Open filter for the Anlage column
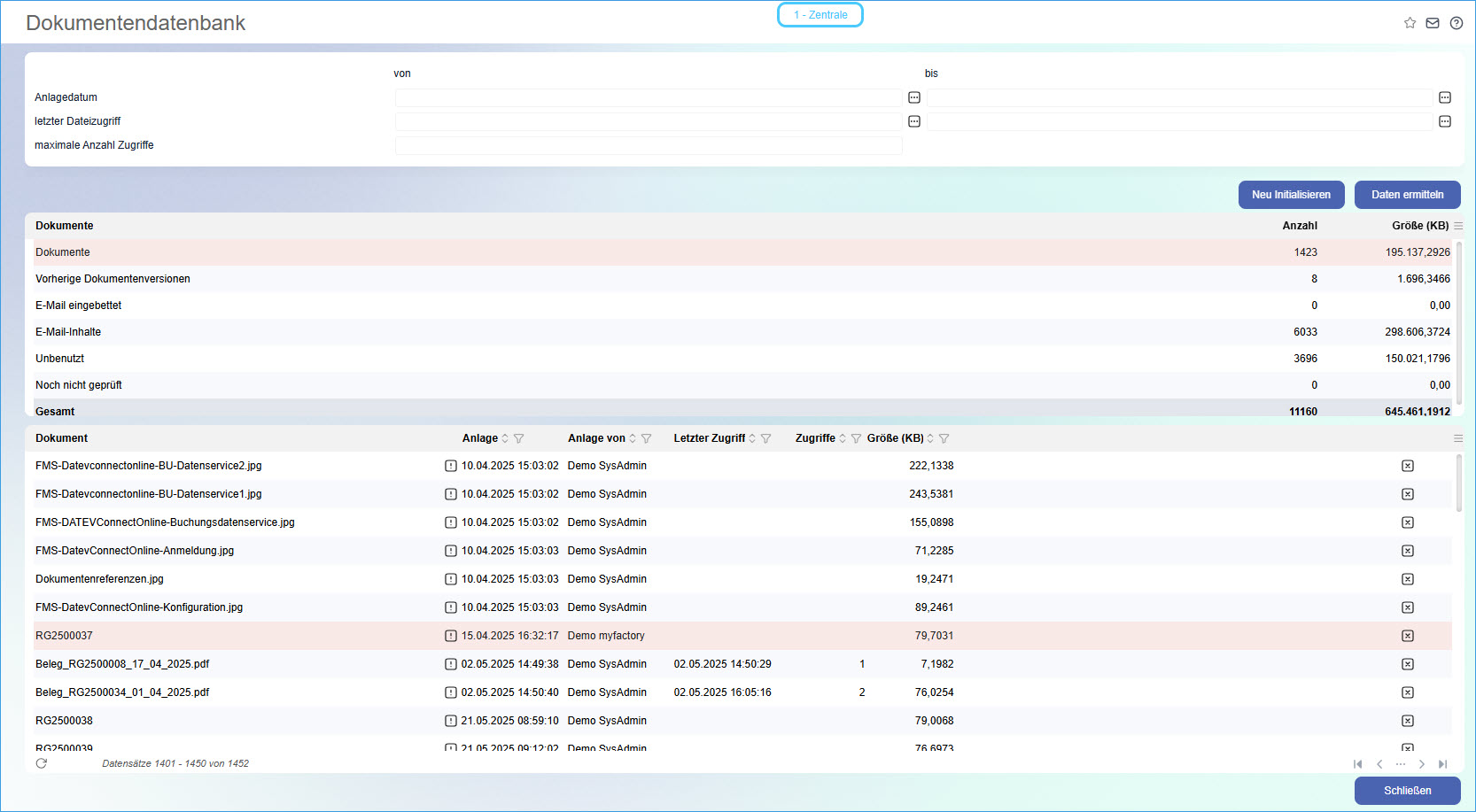 (x=519, y=438)
